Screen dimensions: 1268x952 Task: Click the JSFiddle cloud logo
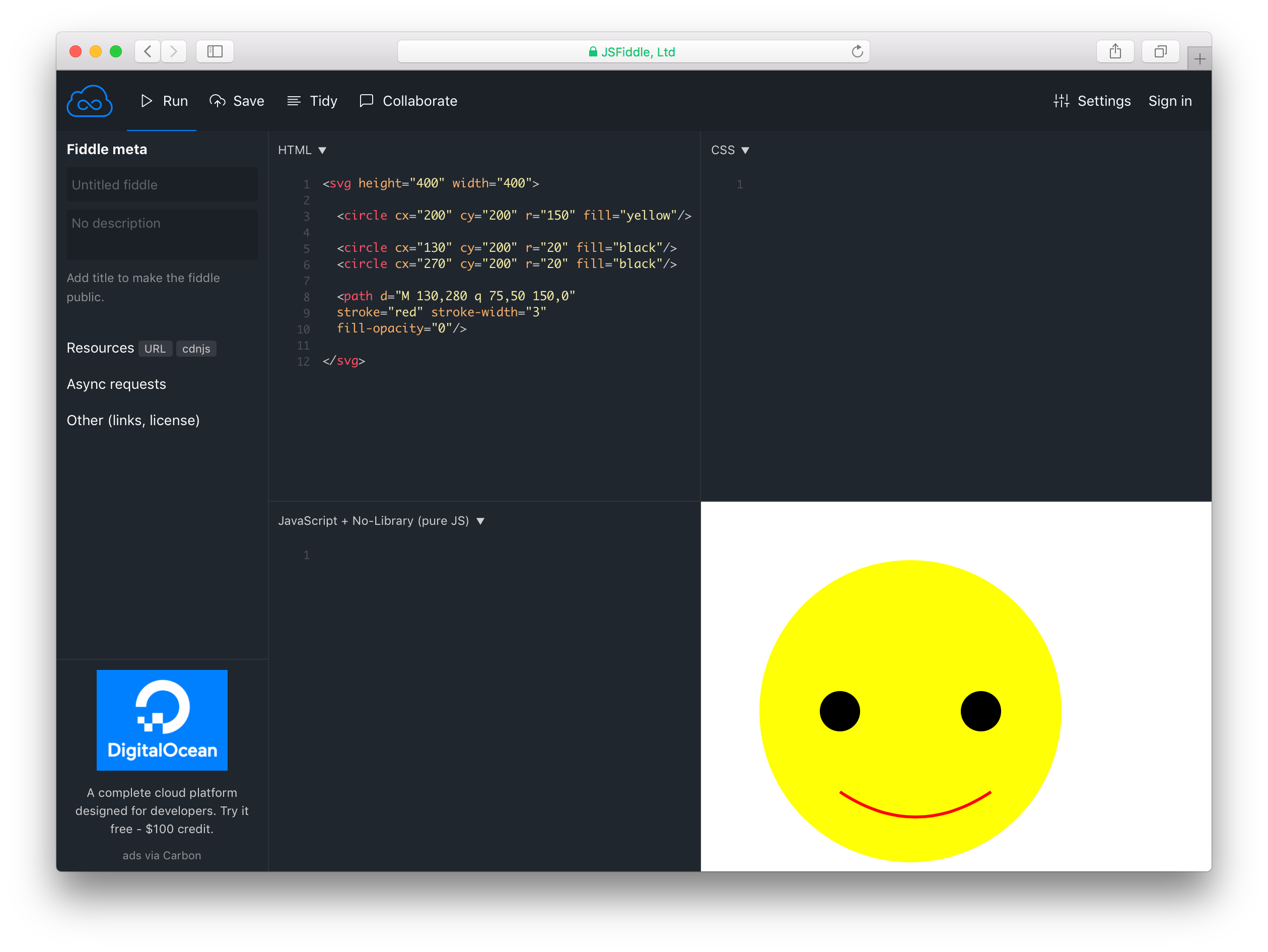pyautogui.click(x=90, y=100)
